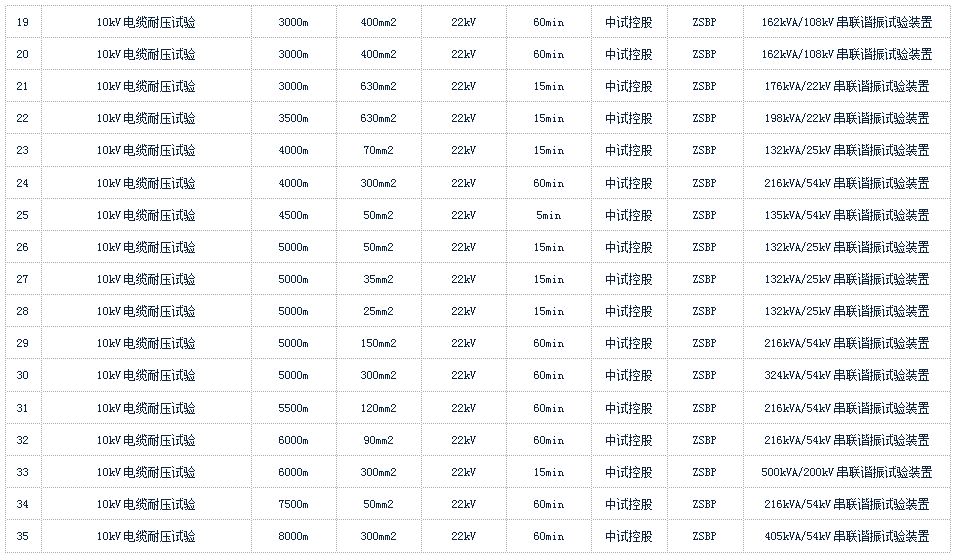Click the 150mm2 cross-section cell
Viewport: 956px width, 557px height.
(x=378, y=343)
